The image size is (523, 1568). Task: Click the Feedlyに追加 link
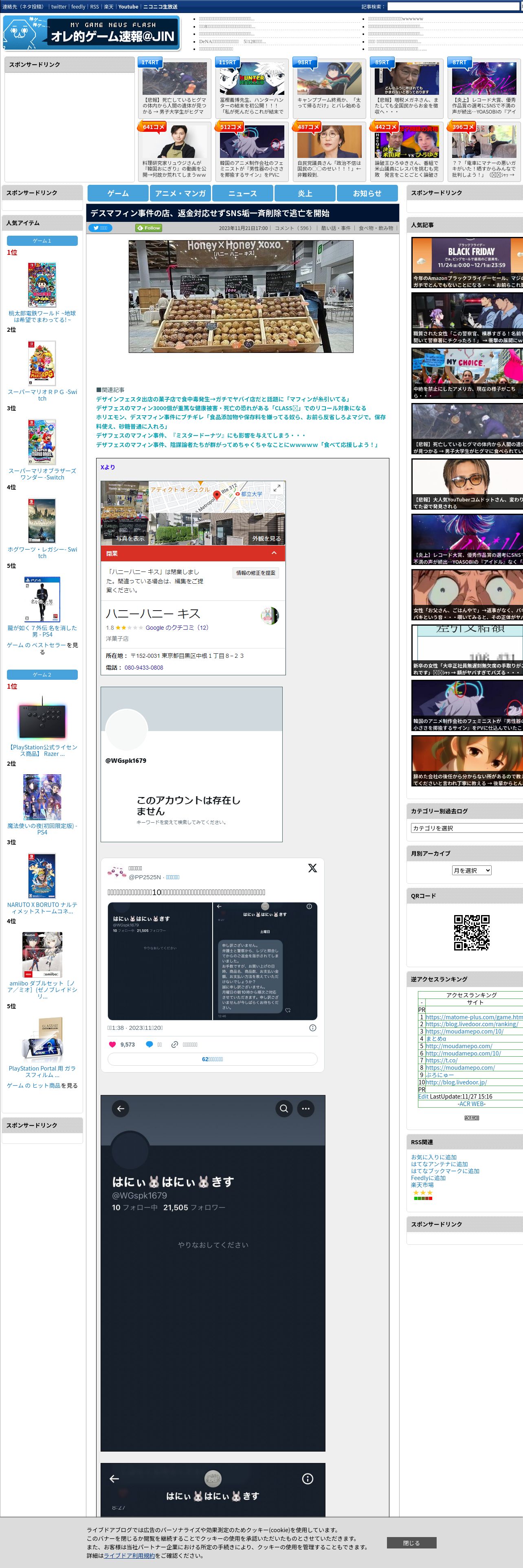[x=428, y=1178]
